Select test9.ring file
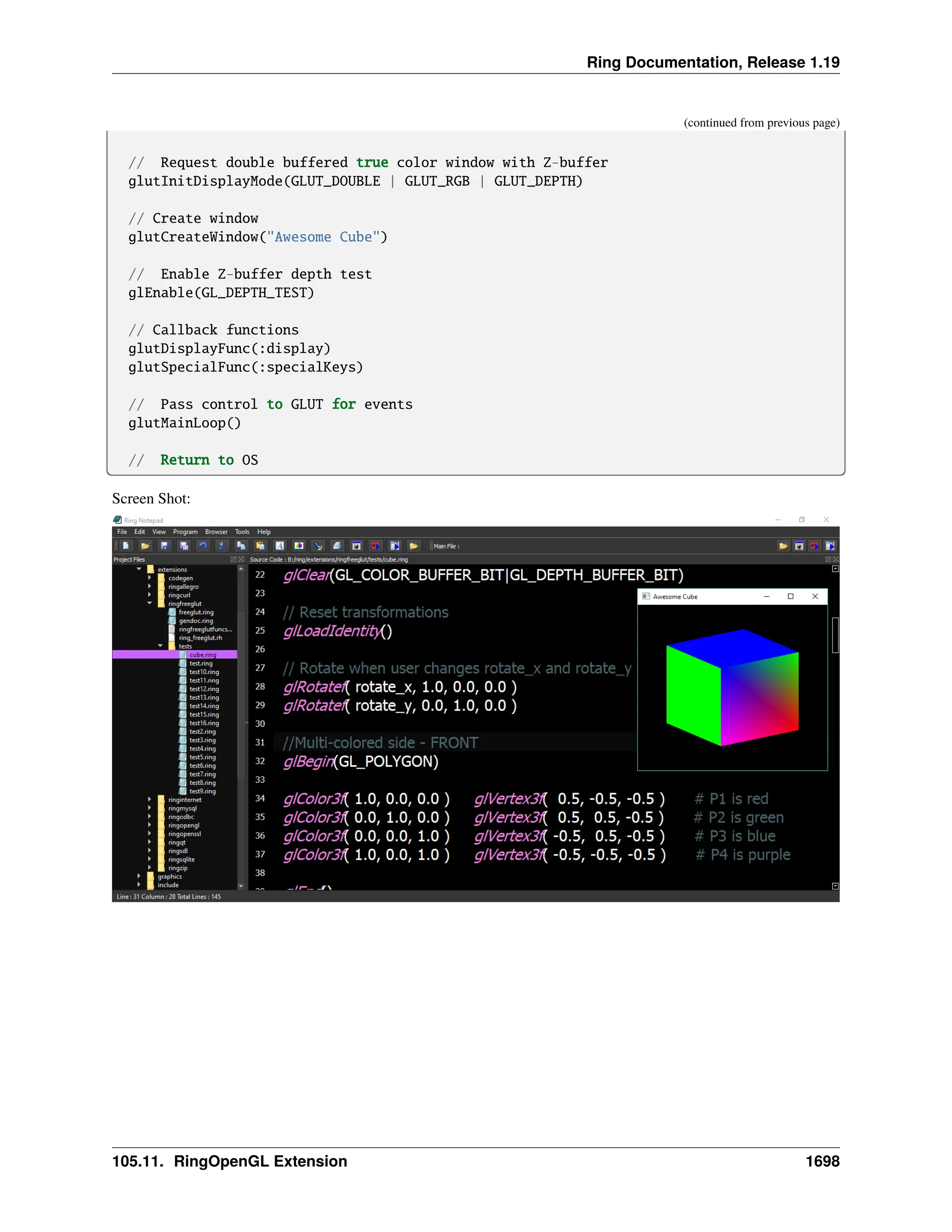The width and height of the screenshot is (952, 1232). tap(203, 791)
